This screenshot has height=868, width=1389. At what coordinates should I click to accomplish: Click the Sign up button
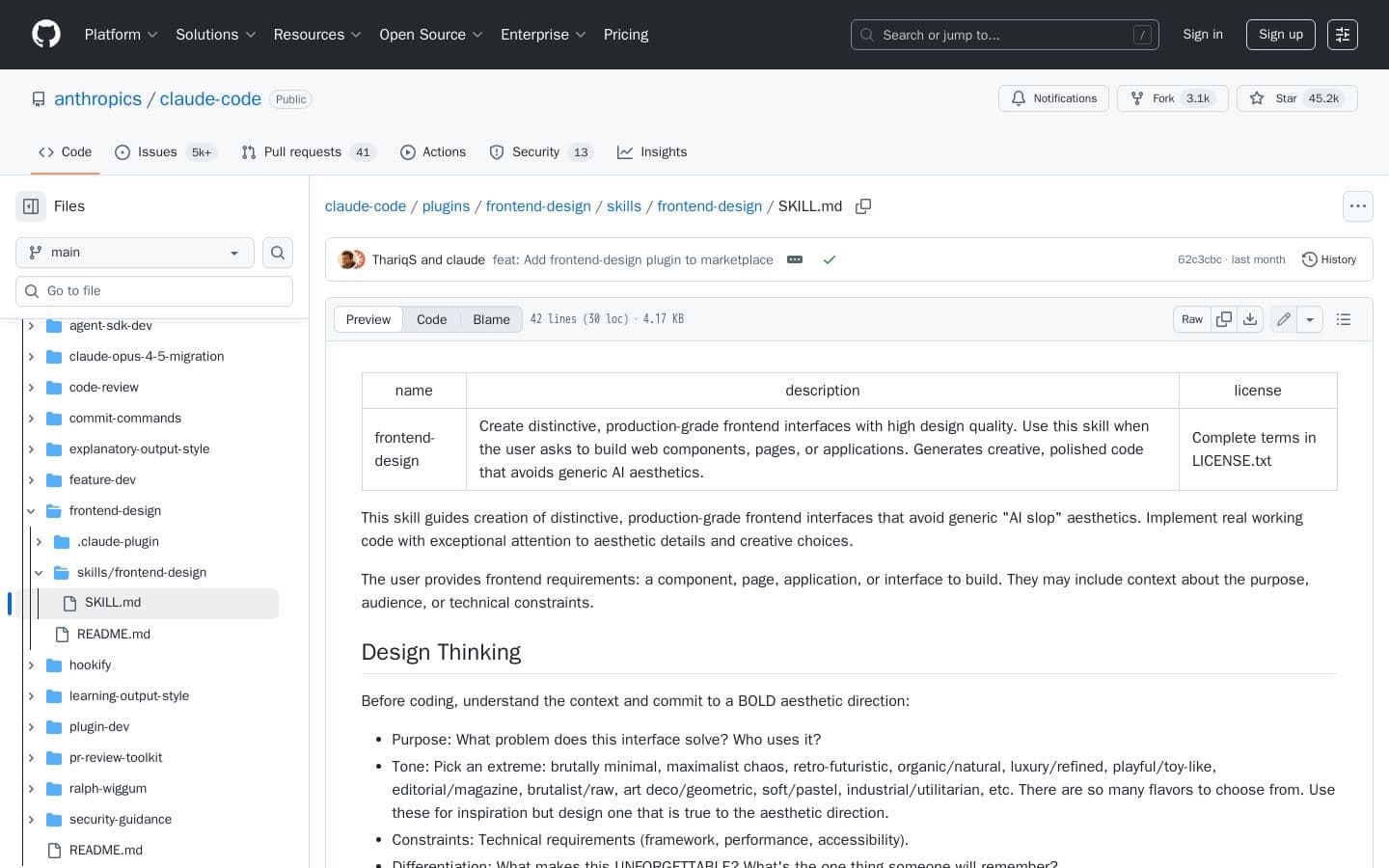(x=1280, y=34)
